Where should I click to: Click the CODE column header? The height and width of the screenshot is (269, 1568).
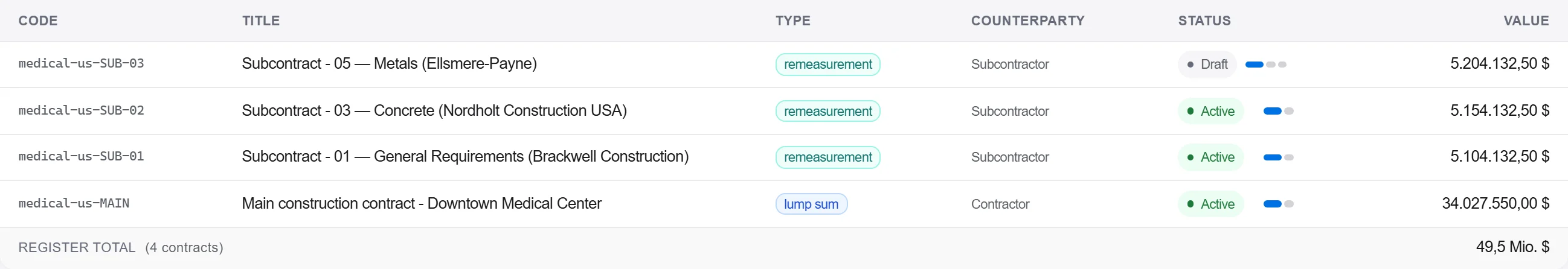tap(37, 21)
